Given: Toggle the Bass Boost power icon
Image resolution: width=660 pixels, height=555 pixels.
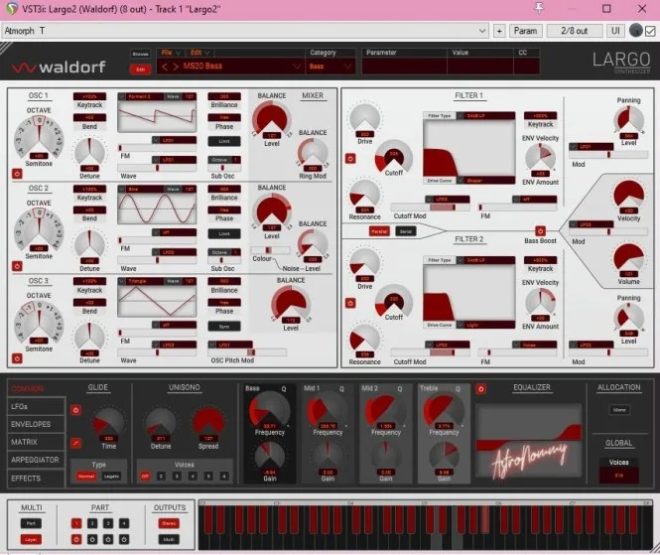Looking at the screenshot, I should point(540,231).
